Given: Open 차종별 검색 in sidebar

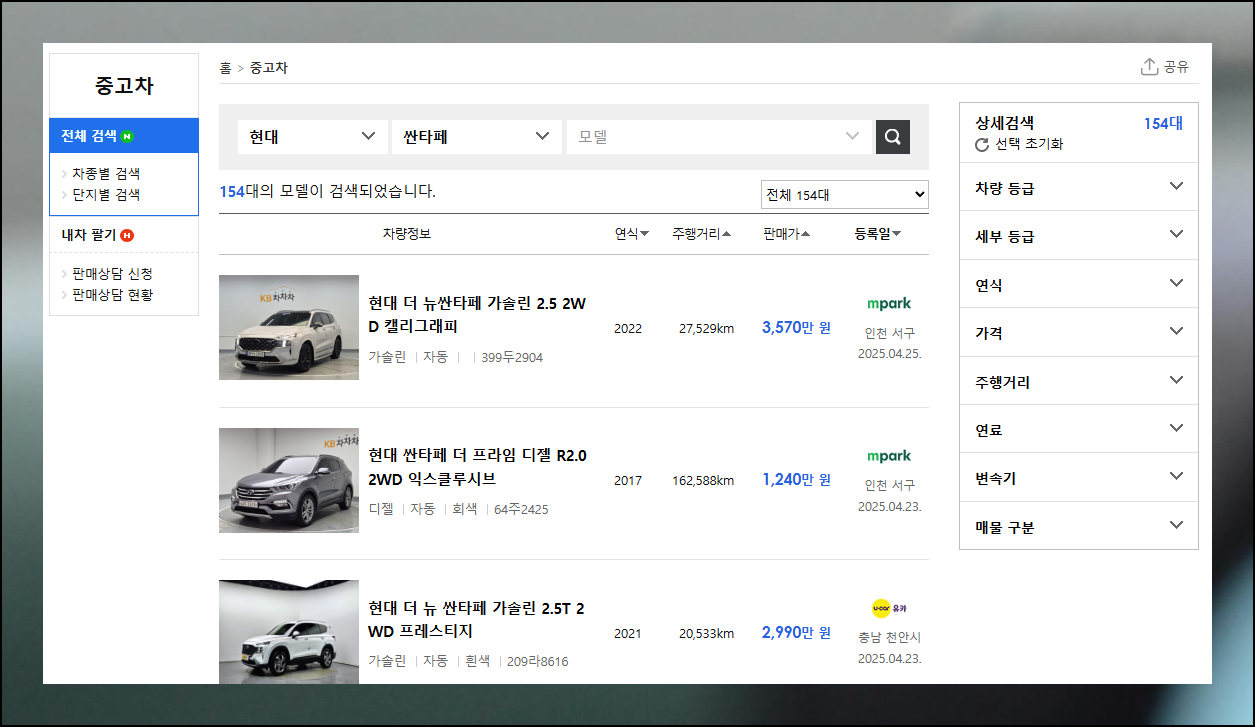Looking at the screenshot, I should point(106,173).
